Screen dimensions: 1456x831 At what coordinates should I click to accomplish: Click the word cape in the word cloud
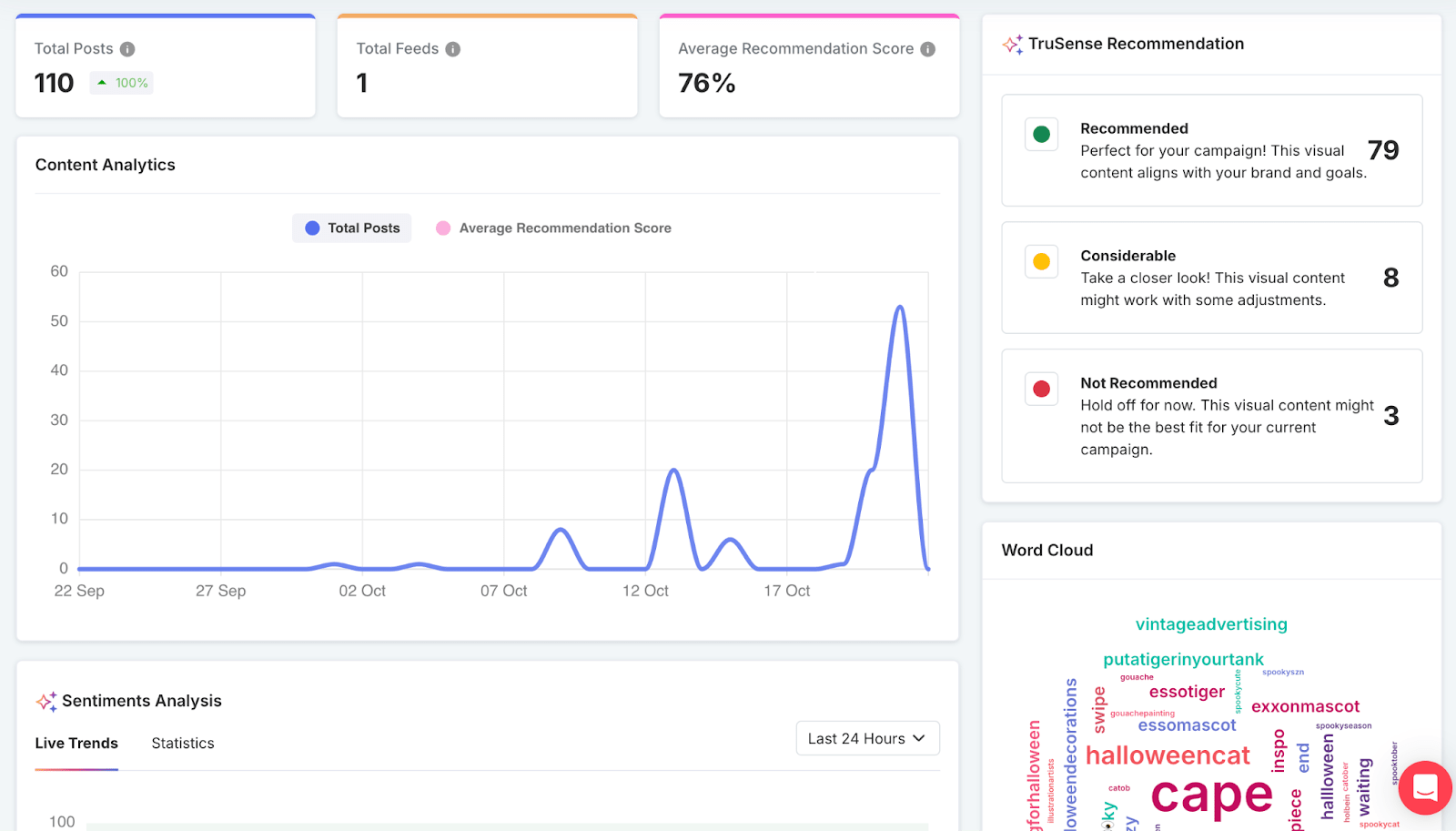tap(1211, 796)
